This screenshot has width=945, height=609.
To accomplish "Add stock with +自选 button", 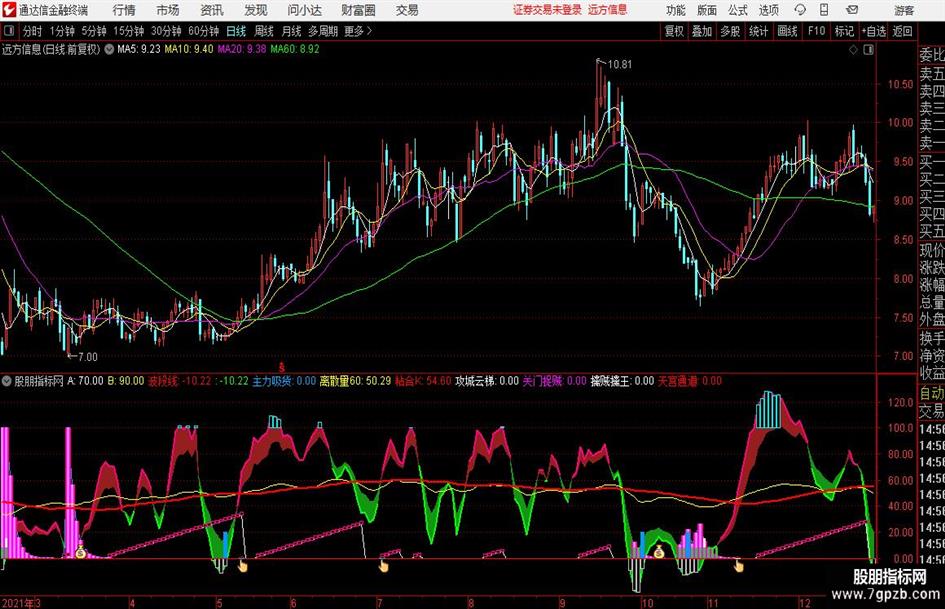I will click(x=873, y=31).
